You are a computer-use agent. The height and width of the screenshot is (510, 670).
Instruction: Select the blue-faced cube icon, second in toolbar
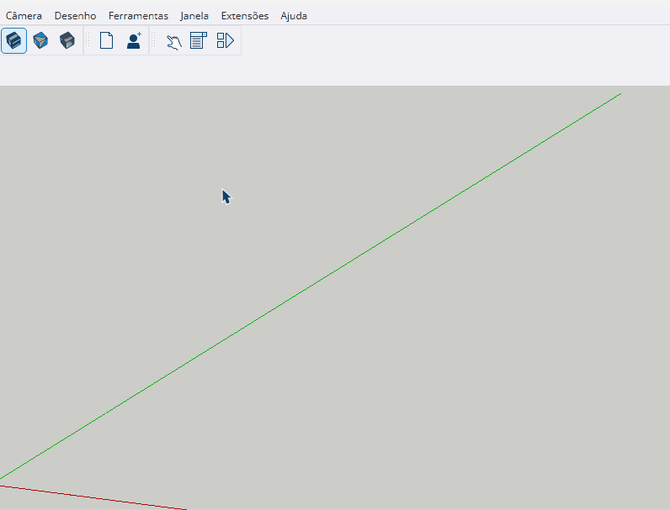[x=41, y=41]
